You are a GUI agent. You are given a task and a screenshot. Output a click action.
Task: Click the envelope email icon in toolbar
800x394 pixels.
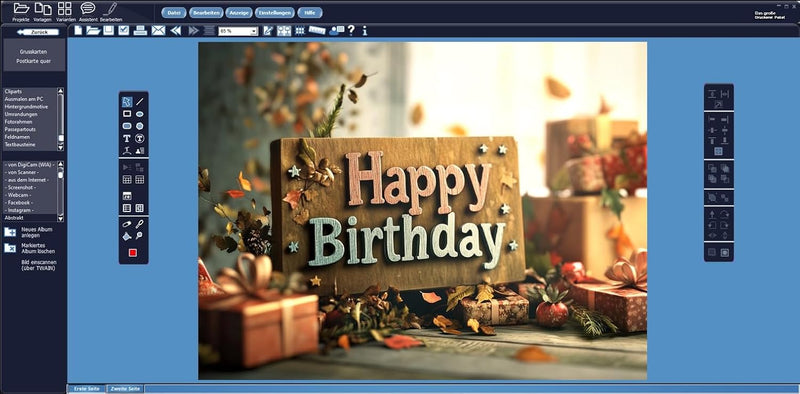pyautogui.click(x=158, y=30)
